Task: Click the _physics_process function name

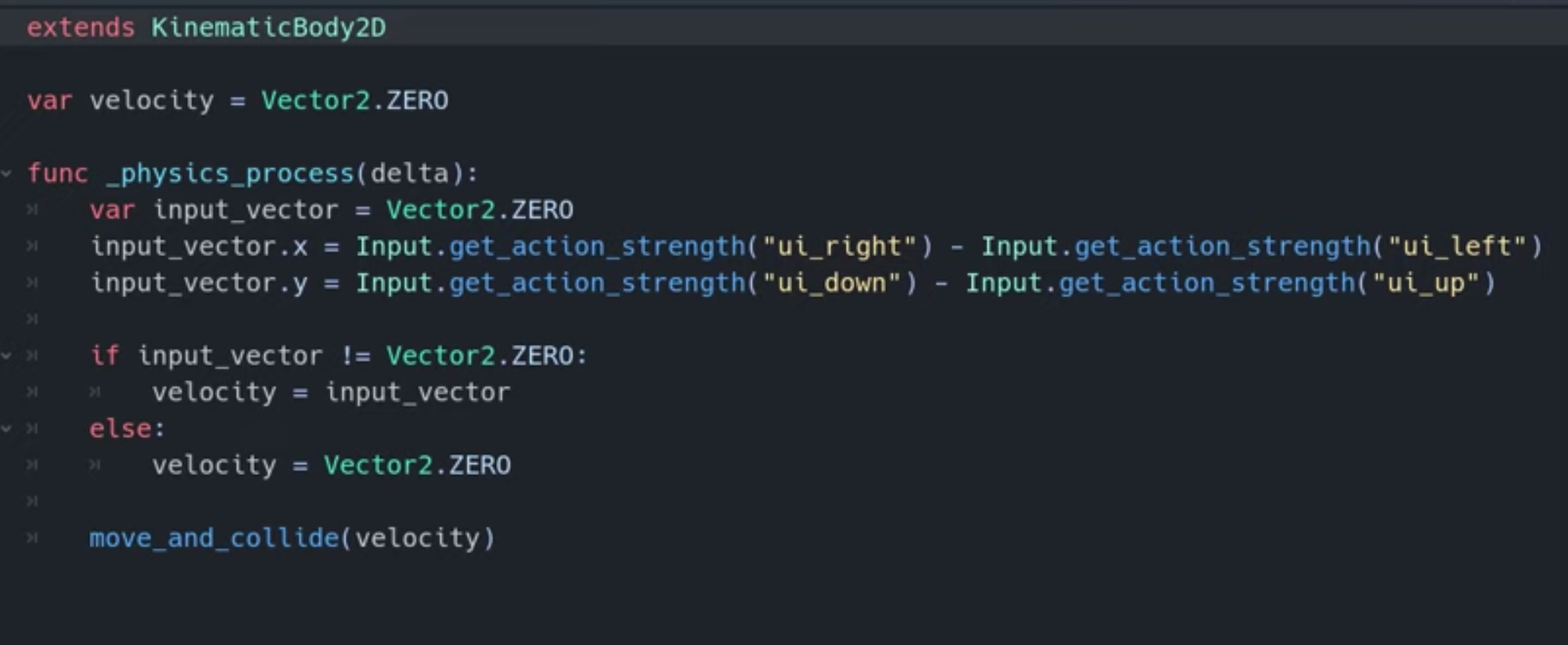Action: (x=230, y=174)
